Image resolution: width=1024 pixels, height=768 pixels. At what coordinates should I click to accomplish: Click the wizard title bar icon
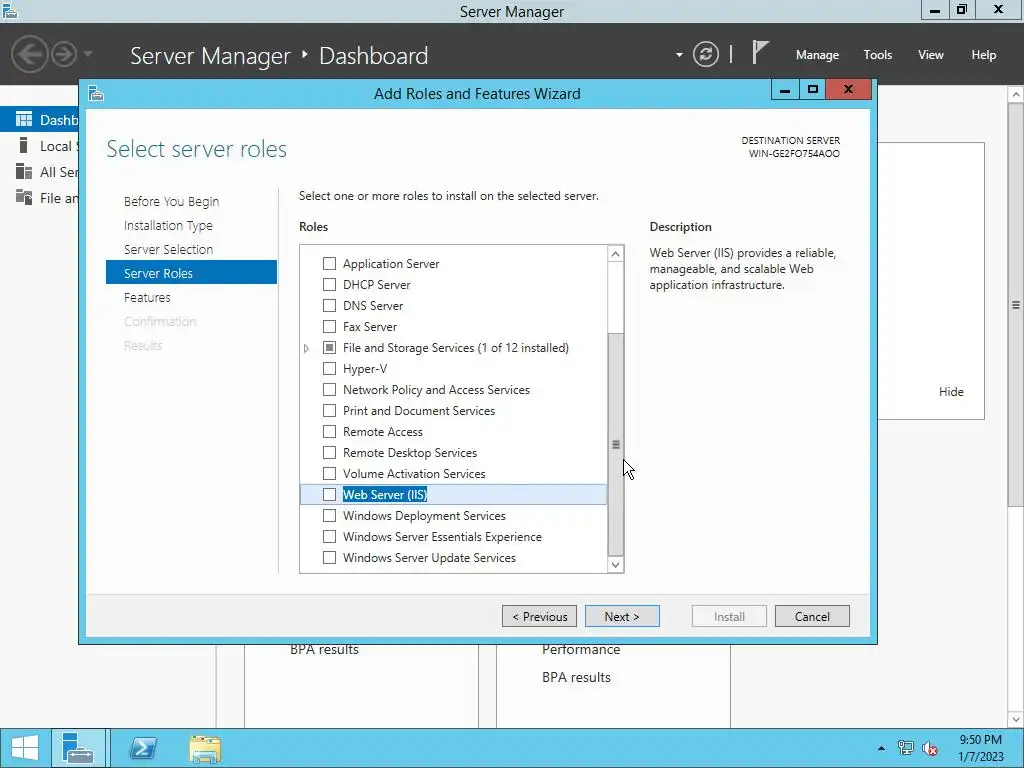(96, 93)
